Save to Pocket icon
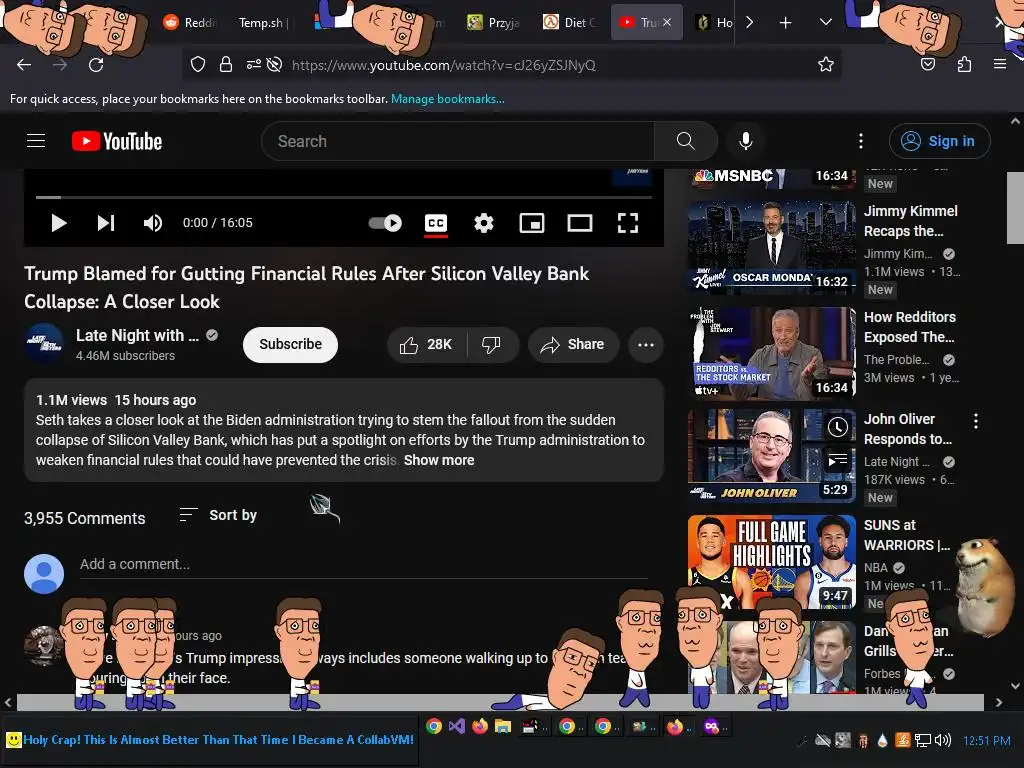Image resolution: width=1024 pixels, height=768 pixels. (927, 65)
